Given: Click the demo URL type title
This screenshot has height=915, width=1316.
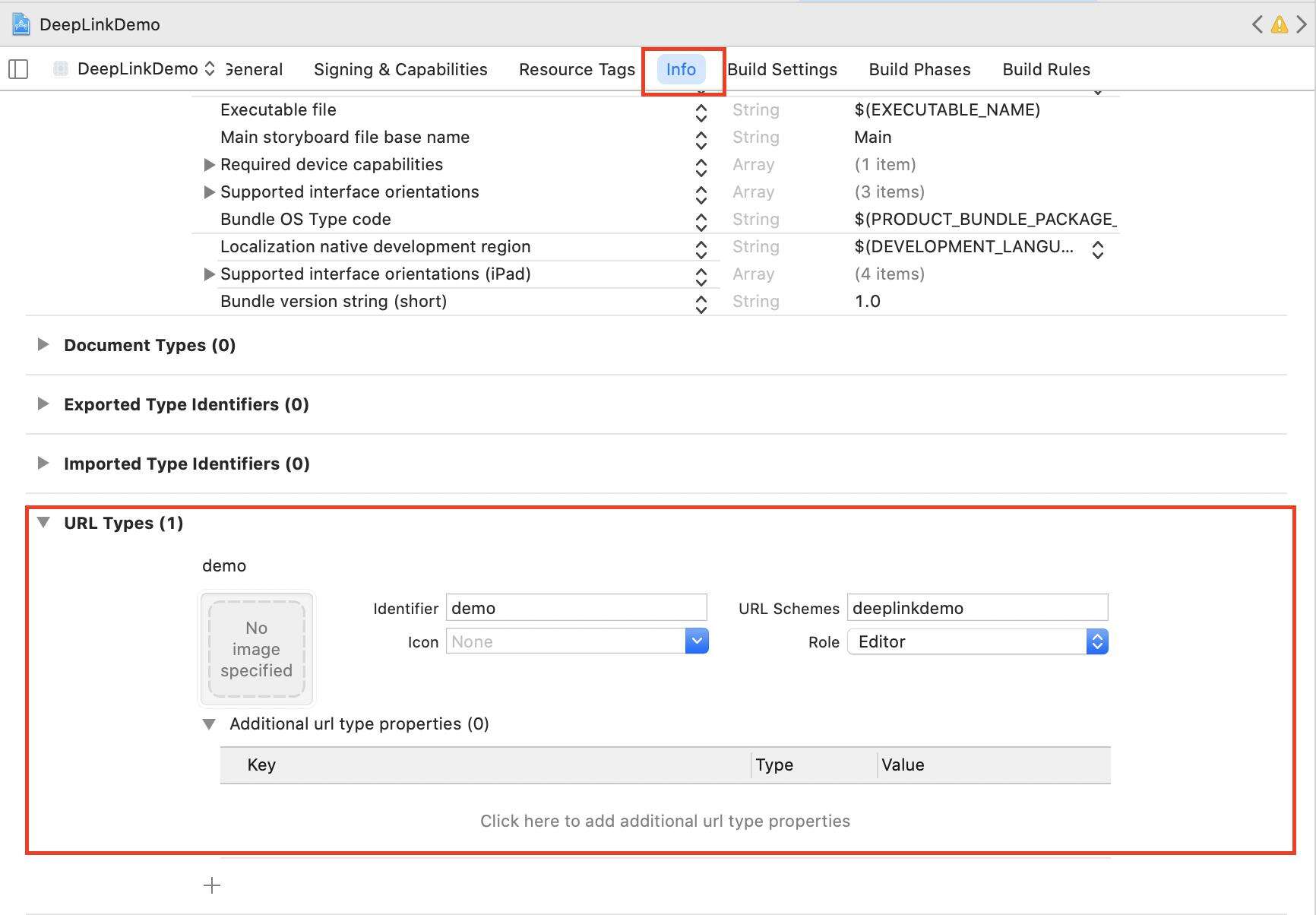Looking at the screenshot, I should point(224,565).
